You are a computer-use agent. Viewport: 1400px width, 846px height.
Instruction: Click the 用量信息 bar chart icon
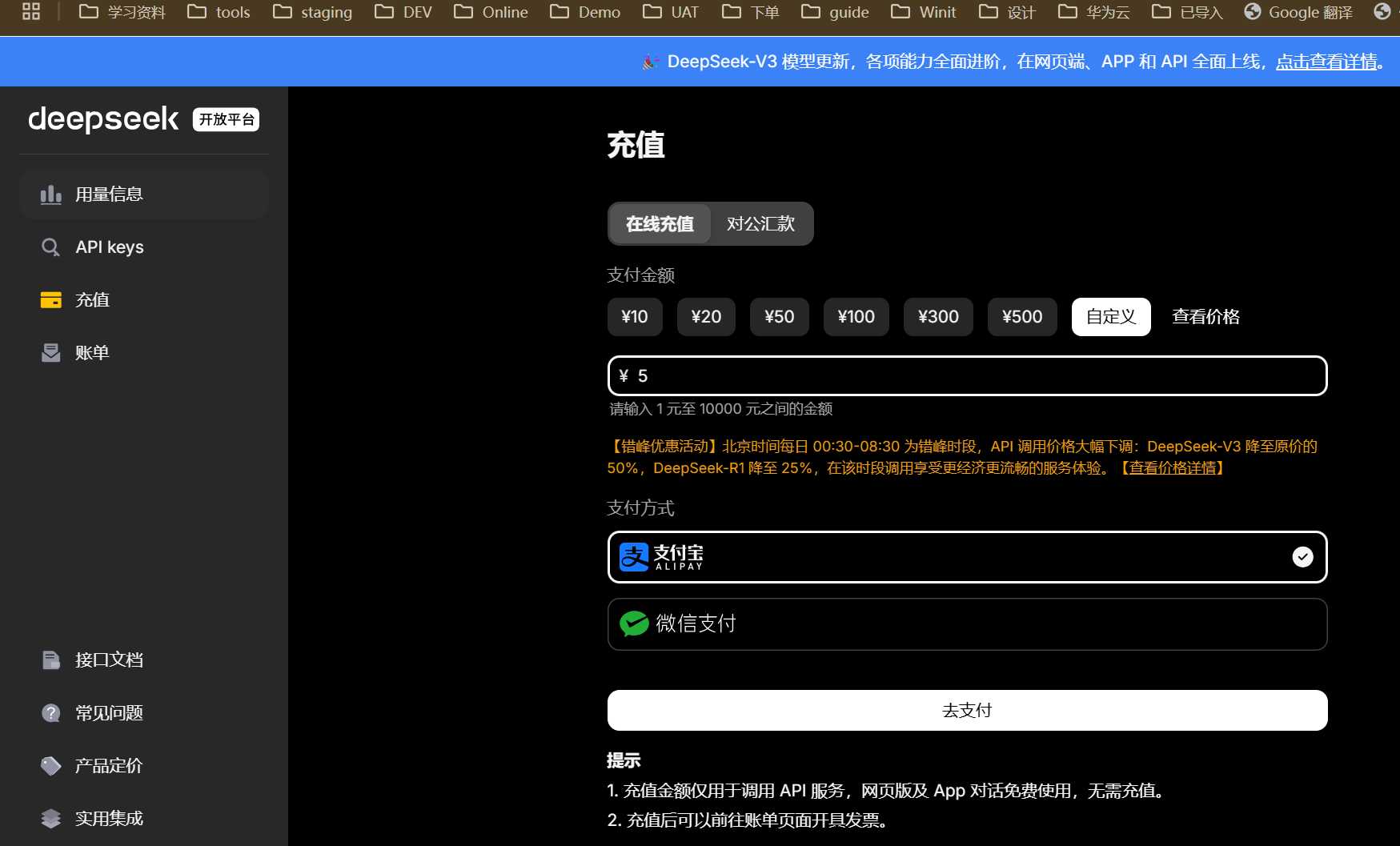(x=51, y=194)
